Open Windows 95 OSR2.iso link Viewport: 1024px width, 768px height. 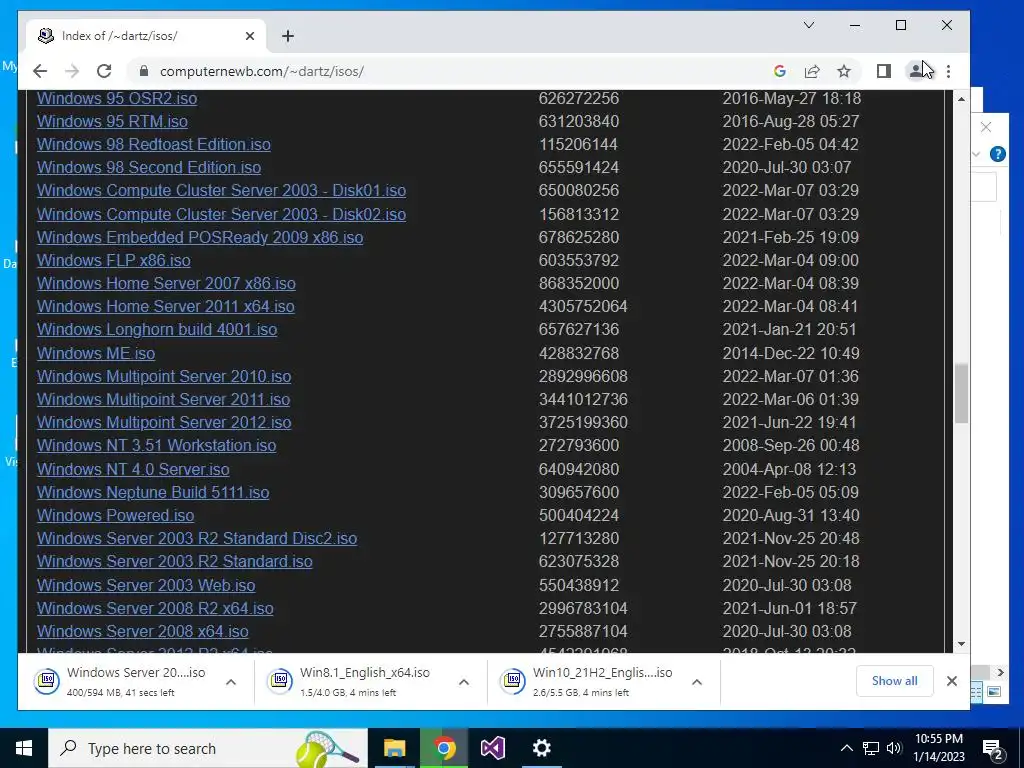pos(117,99)
